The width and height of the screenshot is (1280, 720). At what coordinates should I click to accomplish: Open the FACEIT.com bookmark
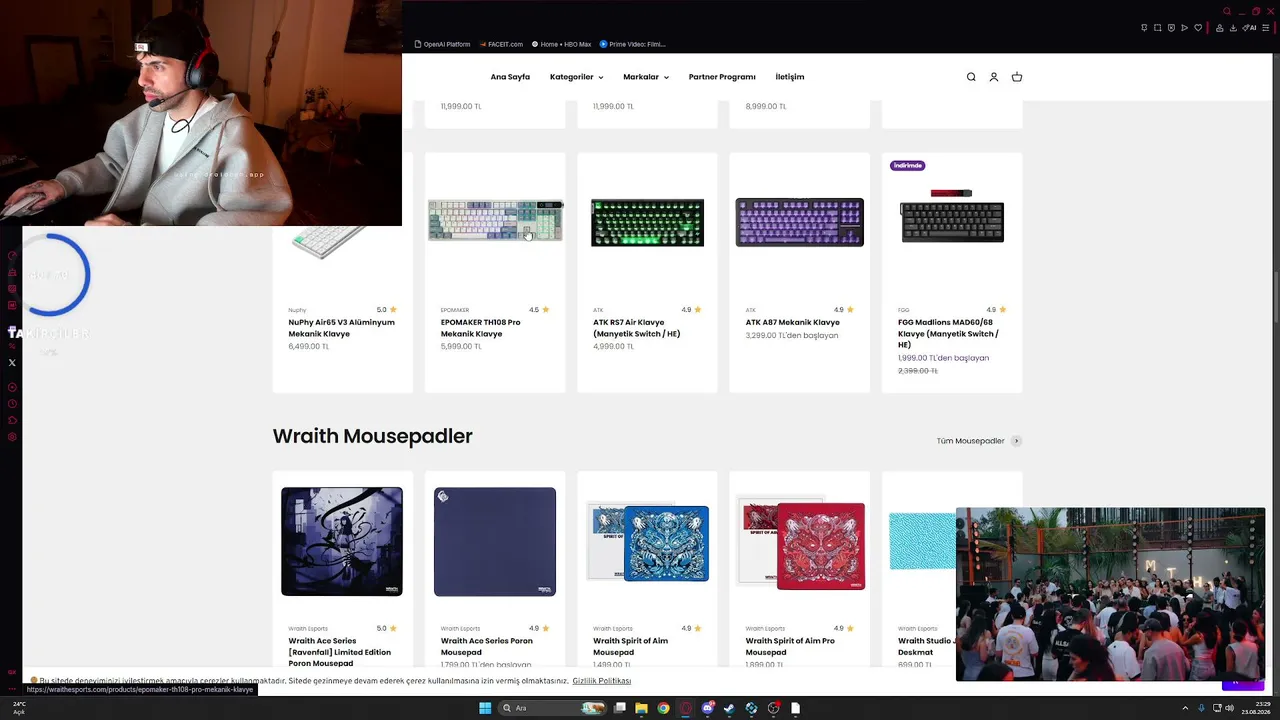(x=501, y=44)
